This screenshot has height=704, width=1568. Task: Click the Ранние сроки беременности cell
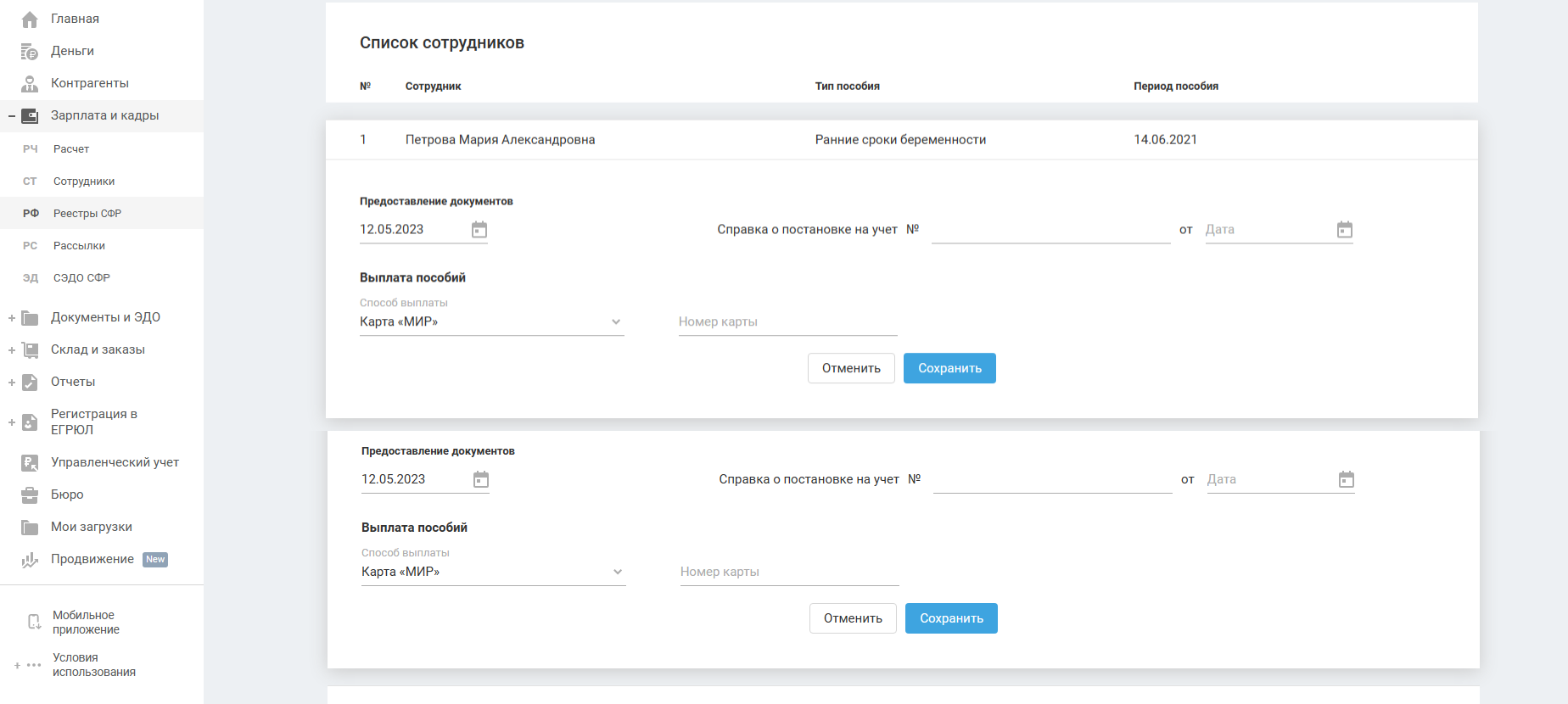[x=900, y=140]
